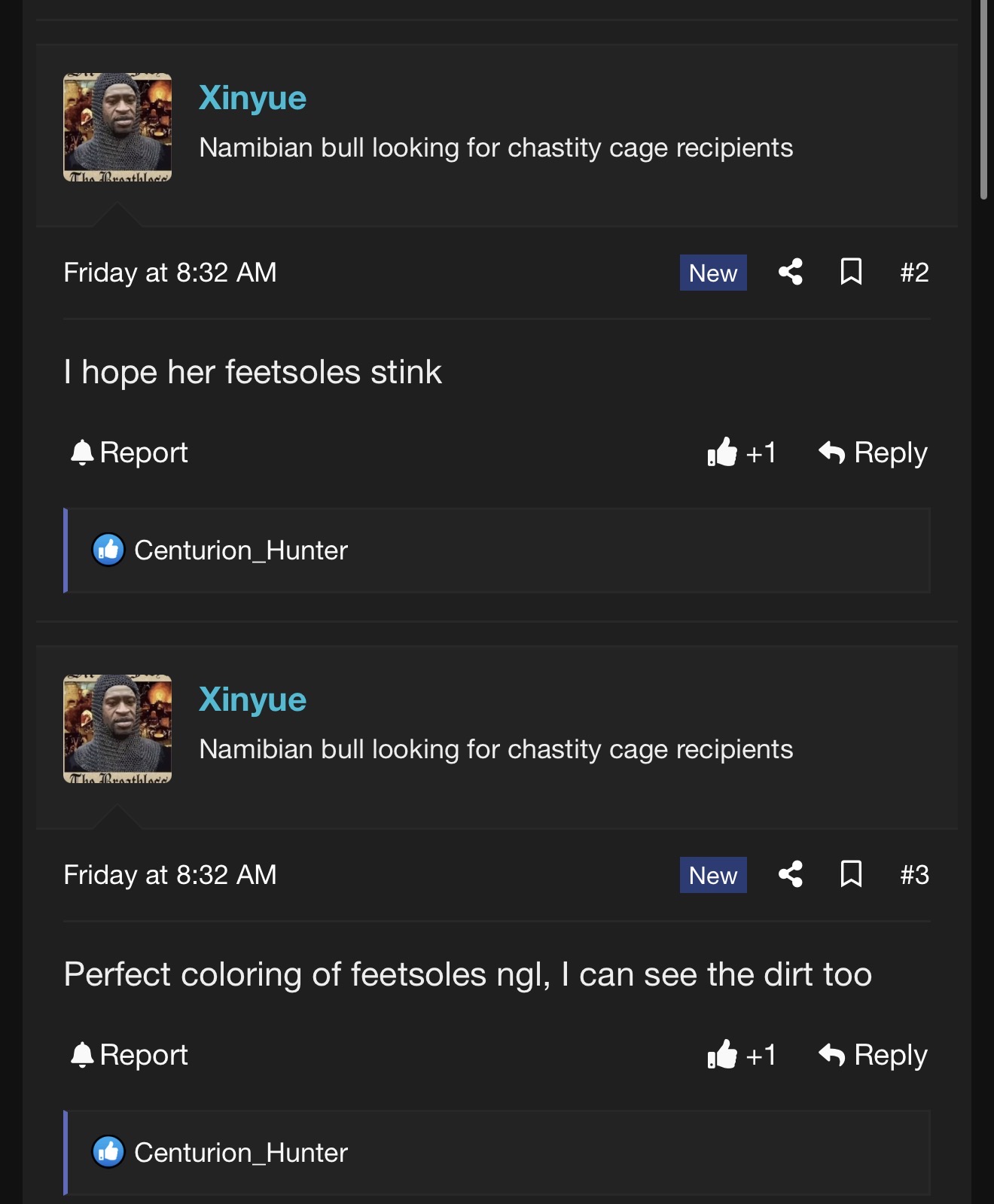The image size is (994, 1204).
Task: Open Centurion_Hunter under post #3 reactions
Action: point(241,1153)
